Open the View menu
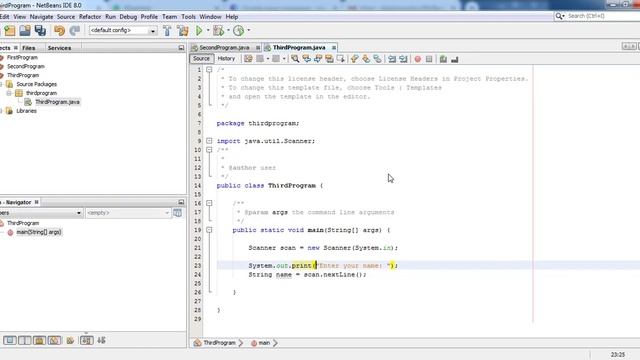Image resolution: width=640 pixels, height=360 pixels. pos(20,17)
